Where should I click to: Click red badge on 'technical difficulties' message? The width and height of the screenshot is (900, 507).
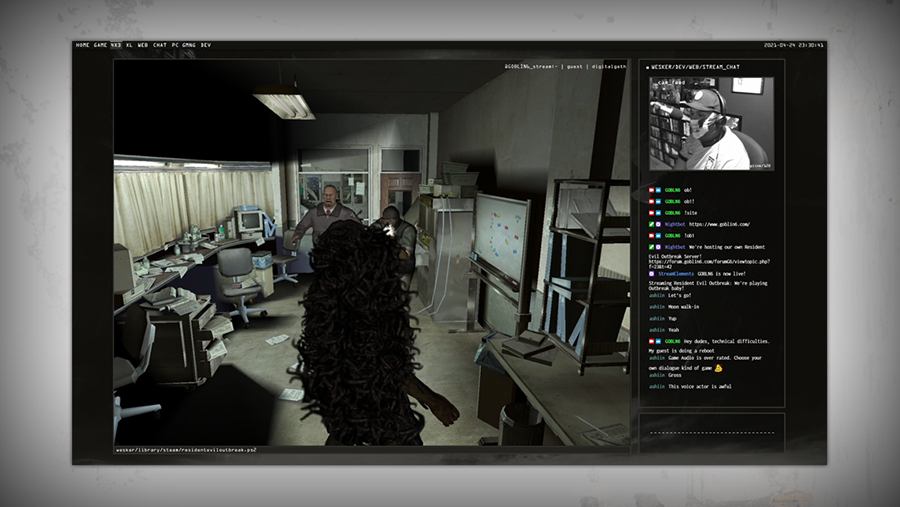coord(651,342)
